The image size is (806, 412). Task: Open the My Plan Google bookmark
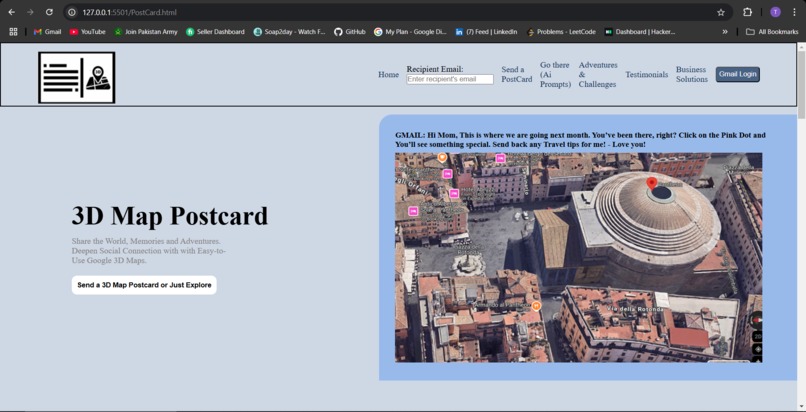click(x=410, y=32)
